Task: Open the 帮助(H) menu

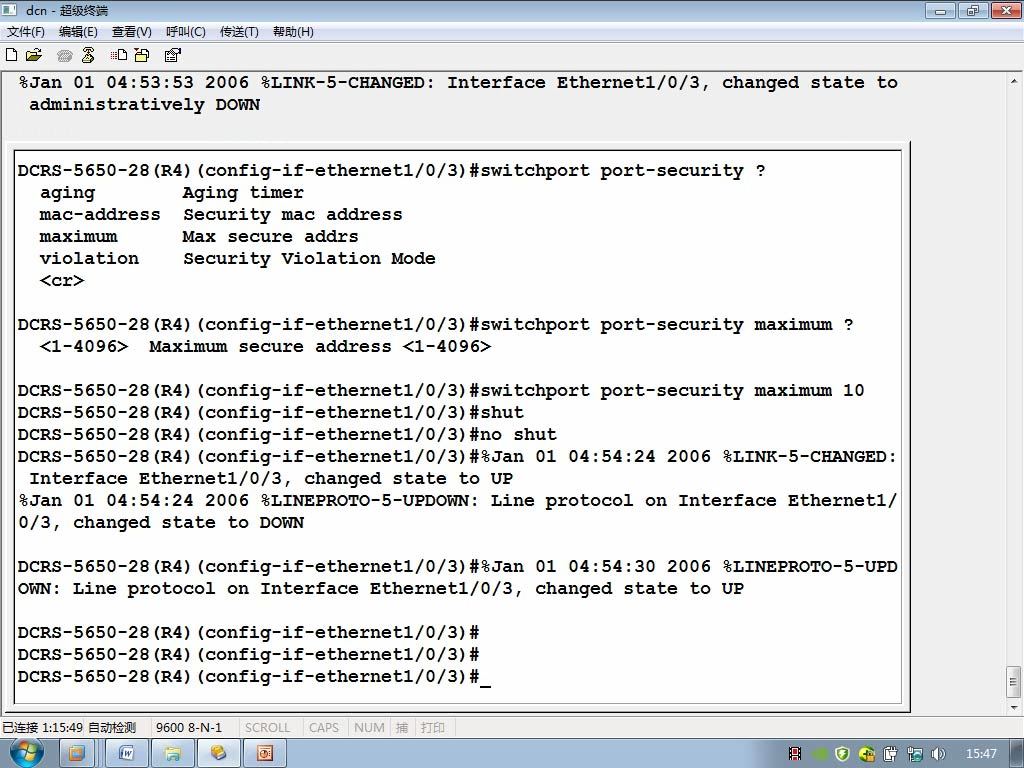Action: (x=293, y=32)
